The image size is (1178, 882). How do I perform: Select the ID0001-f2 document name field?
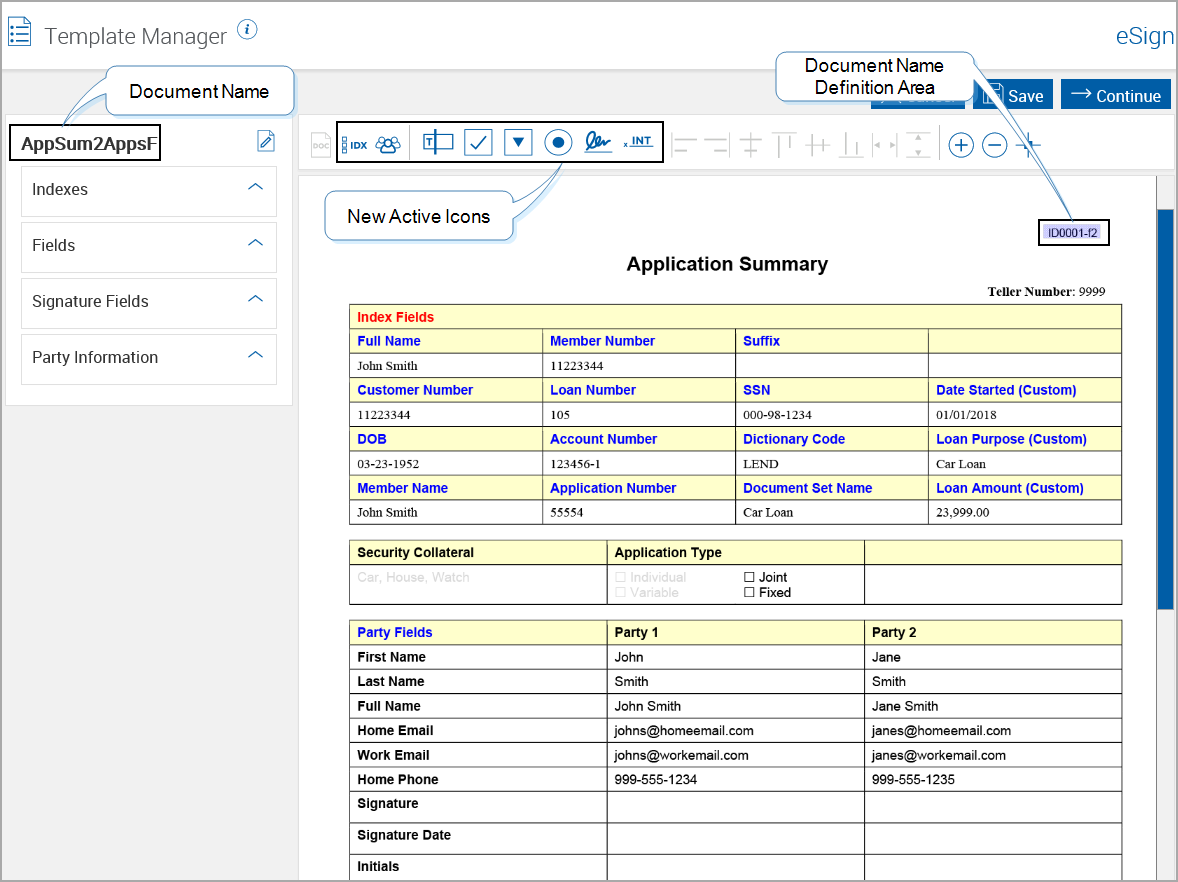(1073, 233)
